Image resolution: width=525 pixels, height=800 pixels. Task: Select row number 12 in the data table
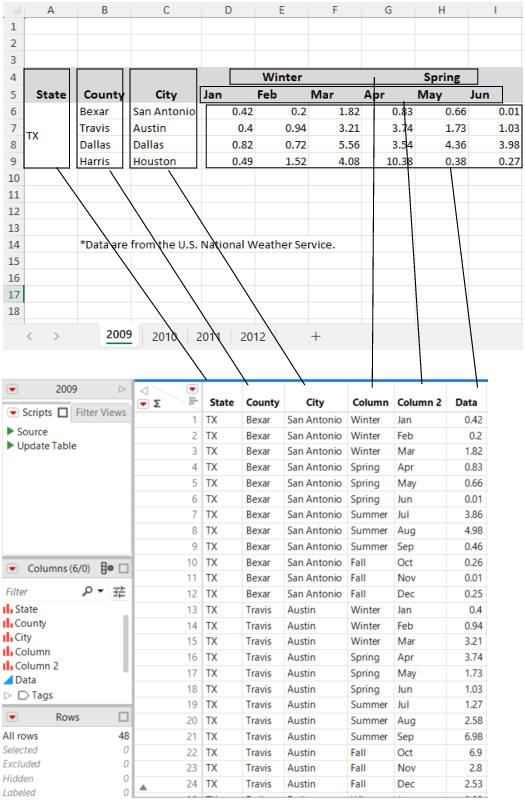pos(192,594)
